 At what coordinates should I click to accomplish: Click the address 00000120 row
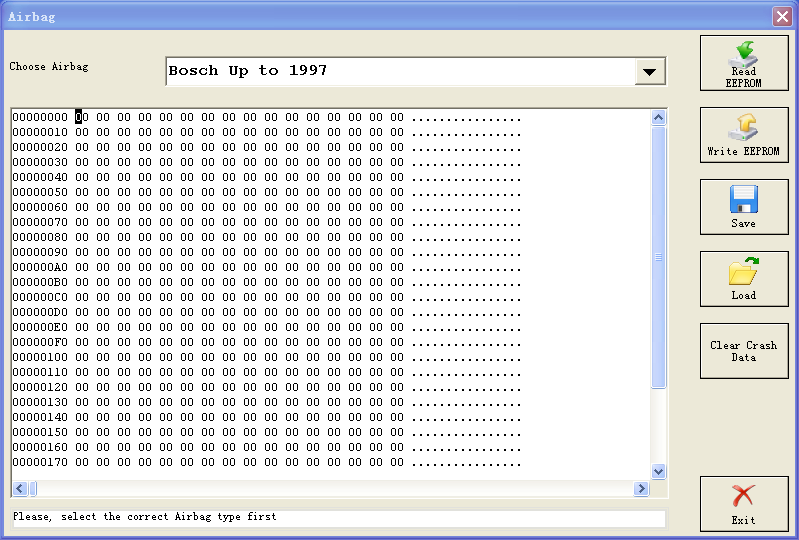point(267,388)
